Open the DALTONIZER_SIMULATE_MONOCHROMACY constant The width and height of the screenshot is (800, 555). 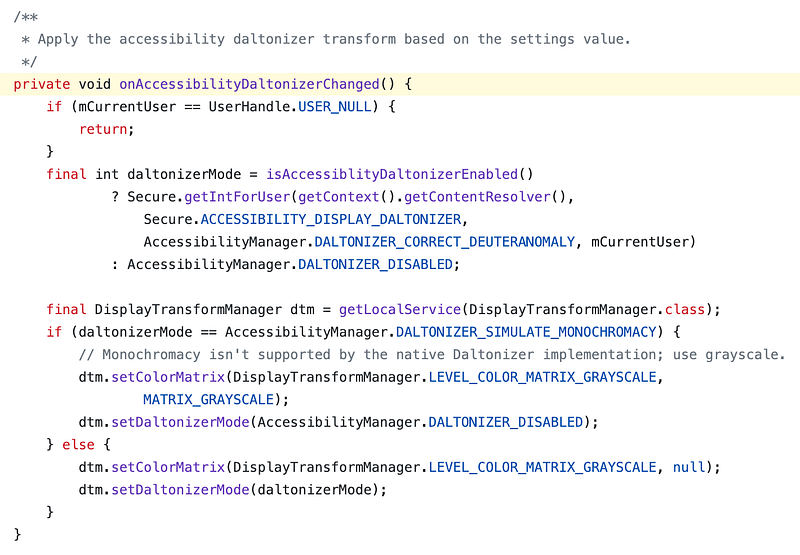point(526,332)
